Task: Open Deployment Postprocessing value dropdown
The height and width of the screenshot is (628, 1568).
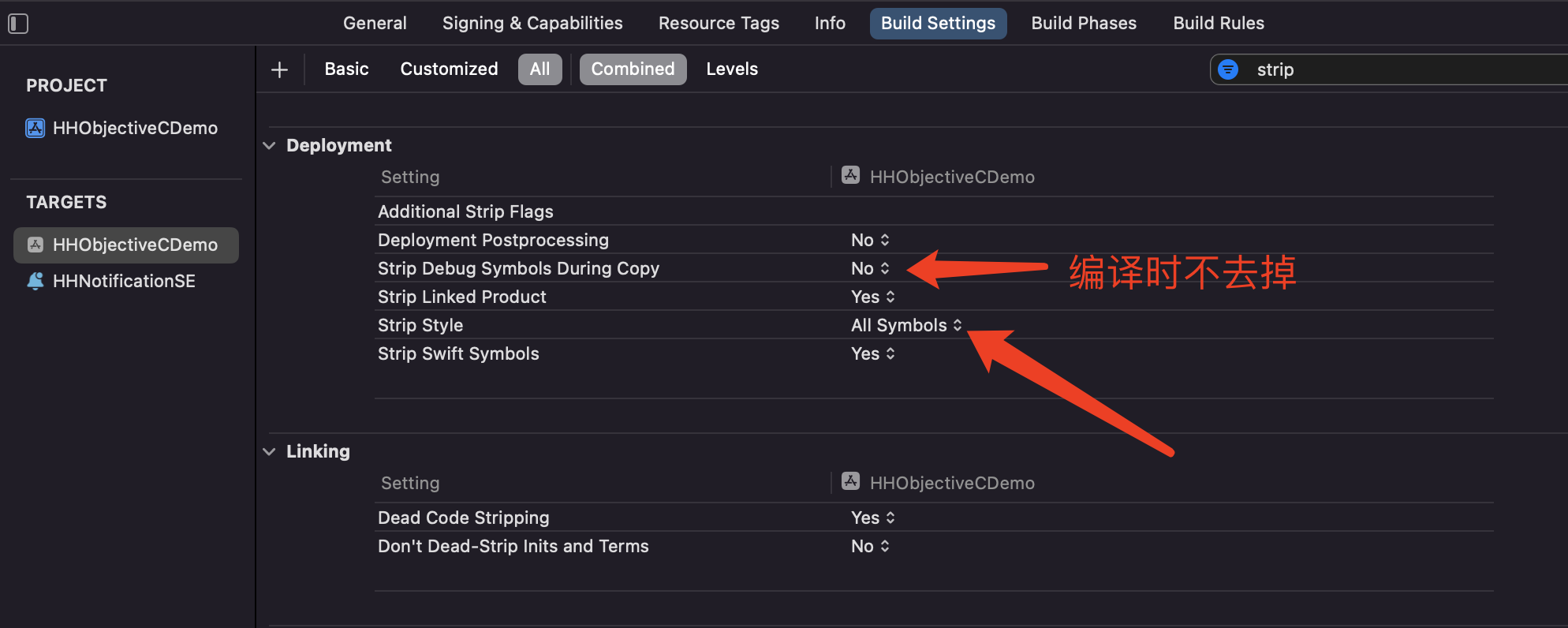Action: pyautogui.click(x=870, y=240)
